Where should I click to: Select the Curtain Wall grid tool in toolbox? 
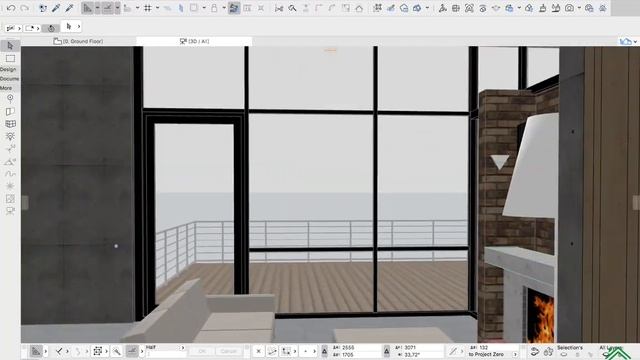coord(10,124)
